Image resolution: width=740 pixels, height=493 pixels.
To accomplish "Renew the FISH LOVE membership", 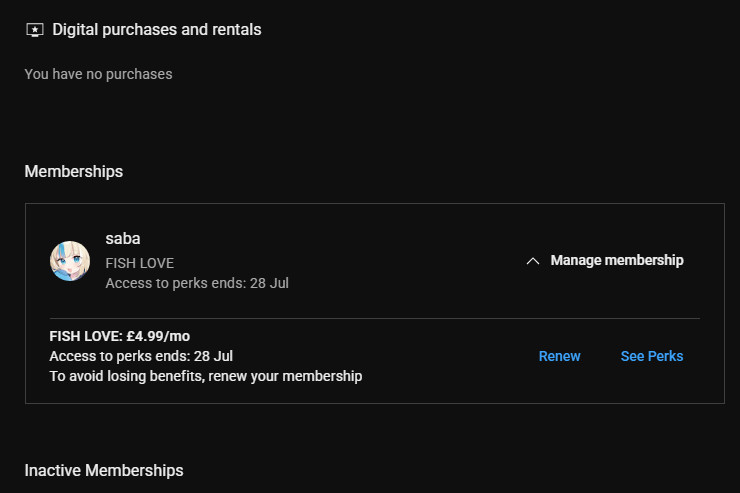I will point(559,356).
